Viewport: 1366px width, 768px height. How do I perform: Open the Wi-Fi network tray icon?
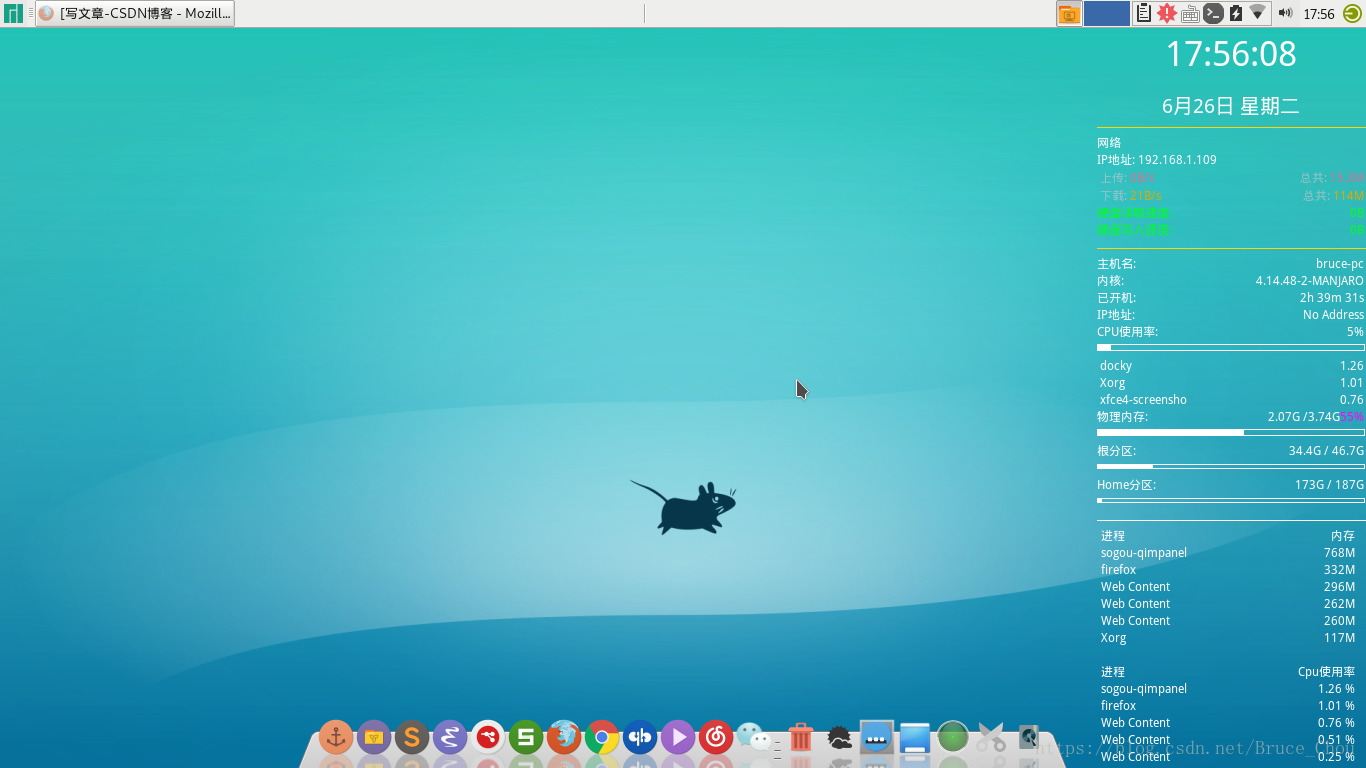click(x=1258, y=13)
